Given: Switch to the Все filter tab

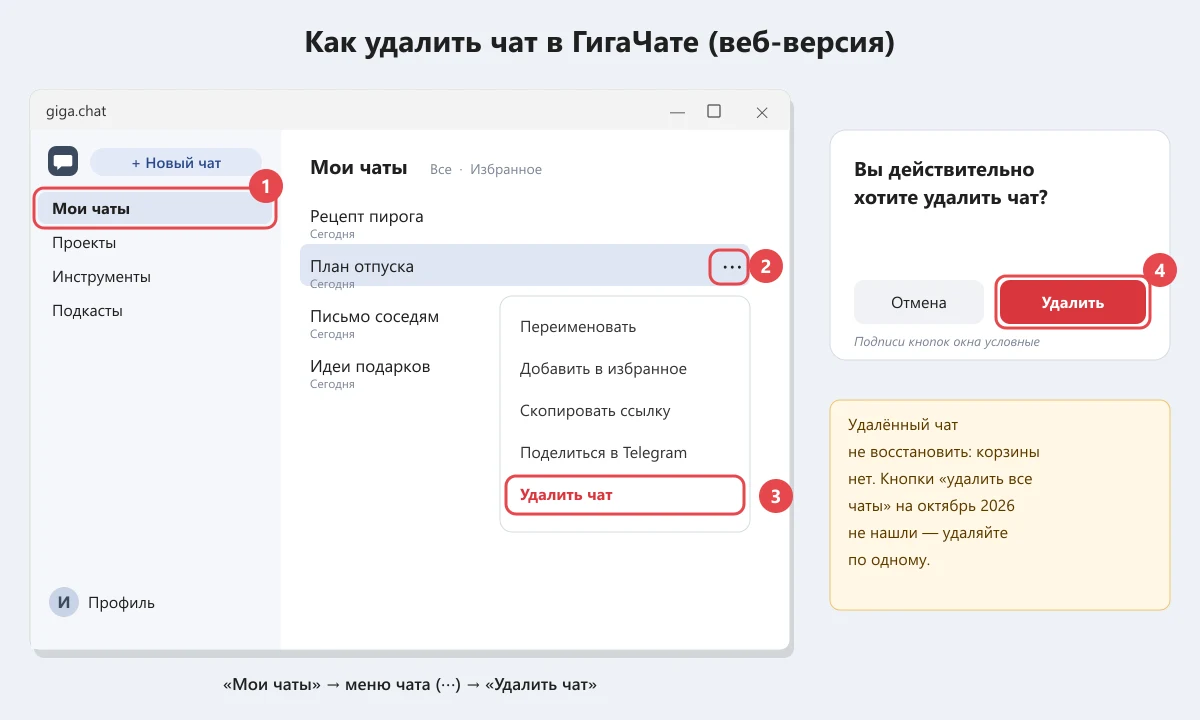Looking at the screenshot, I should pyautogui.click(x=440, y=170).
